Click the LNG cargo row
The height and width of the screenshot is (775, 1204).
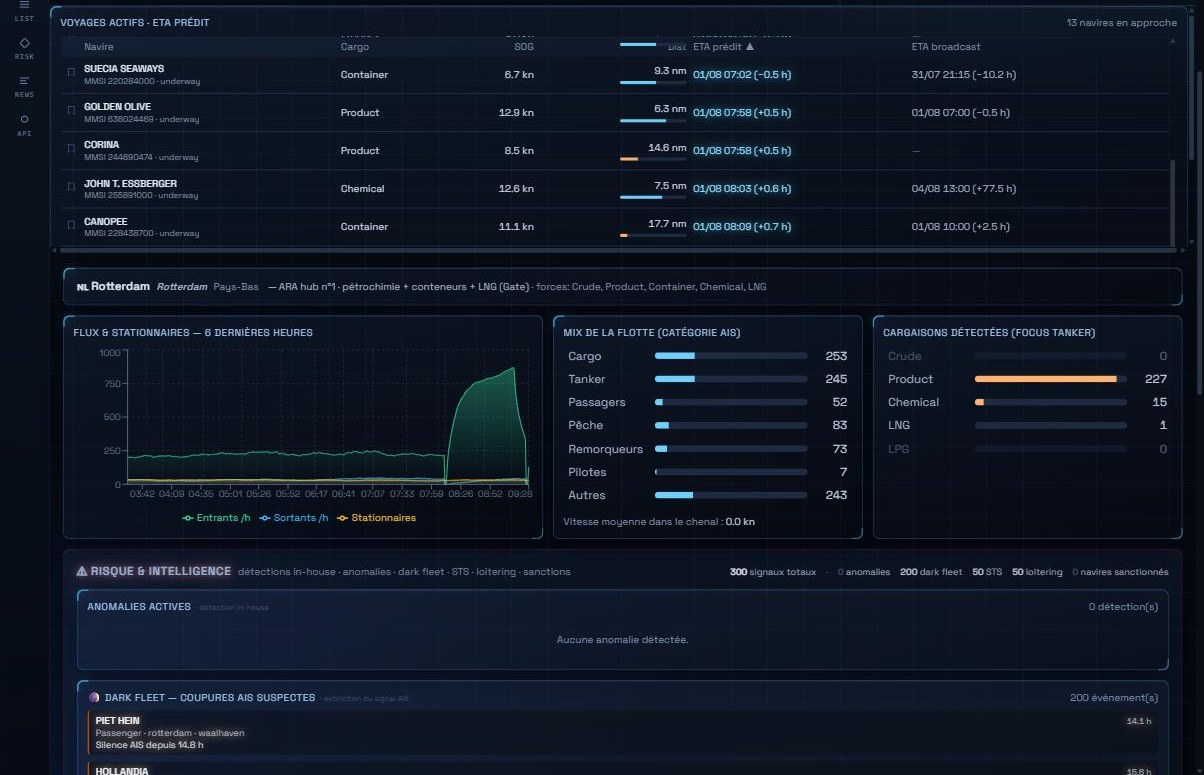pyautogui.click(x=1027, y=425)
